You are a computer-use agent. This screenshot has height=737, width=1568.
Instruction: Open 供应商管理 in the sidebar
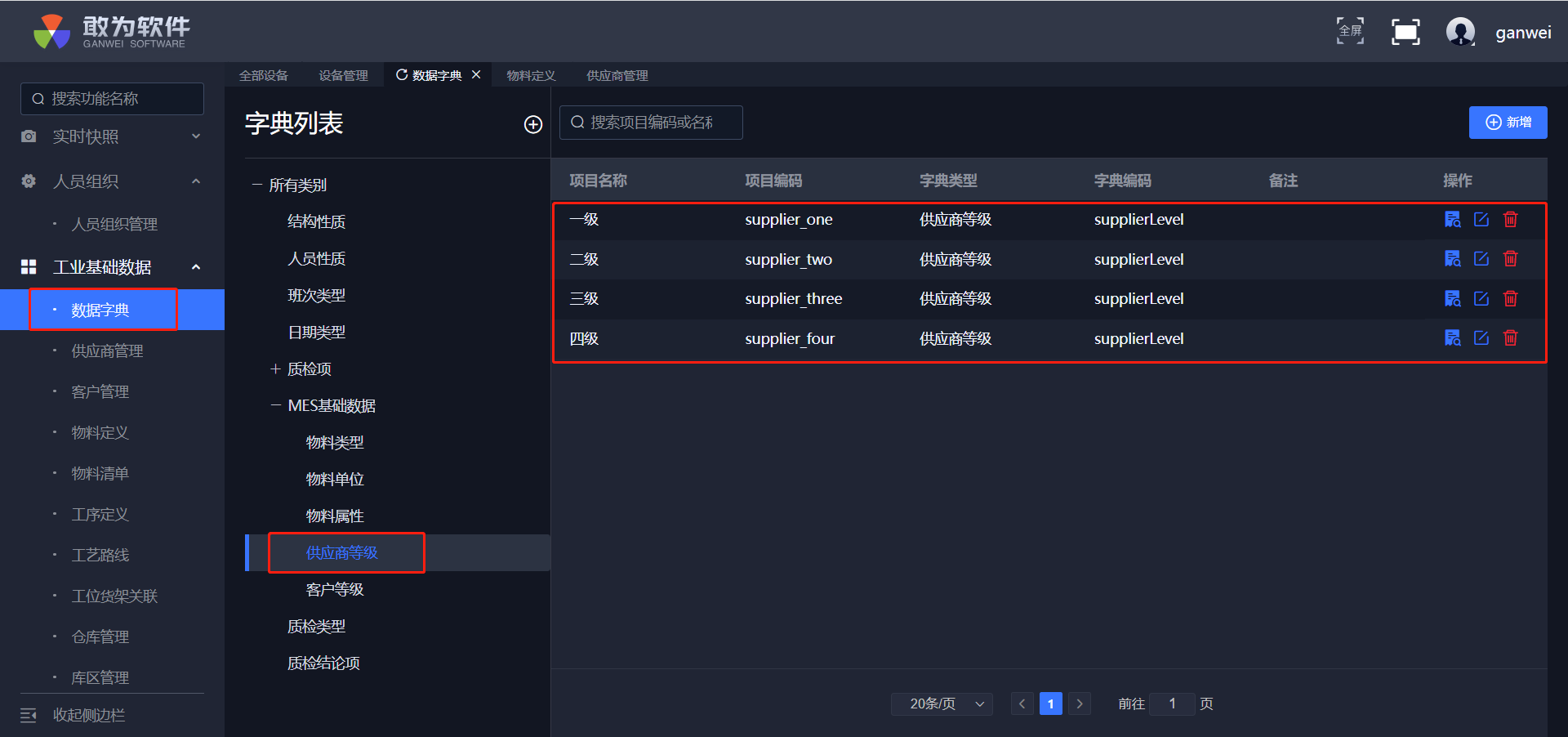107,351
